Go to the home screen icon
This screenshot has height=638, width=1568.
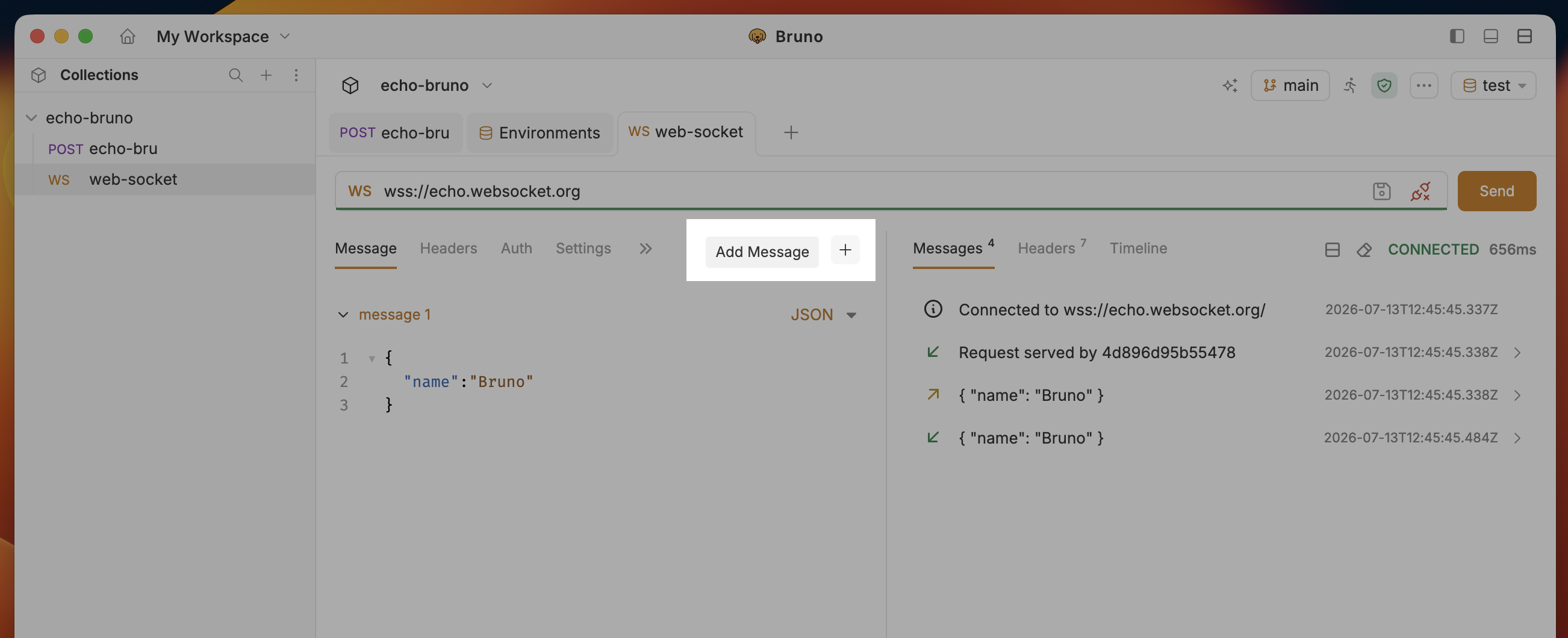coord(127,37)
